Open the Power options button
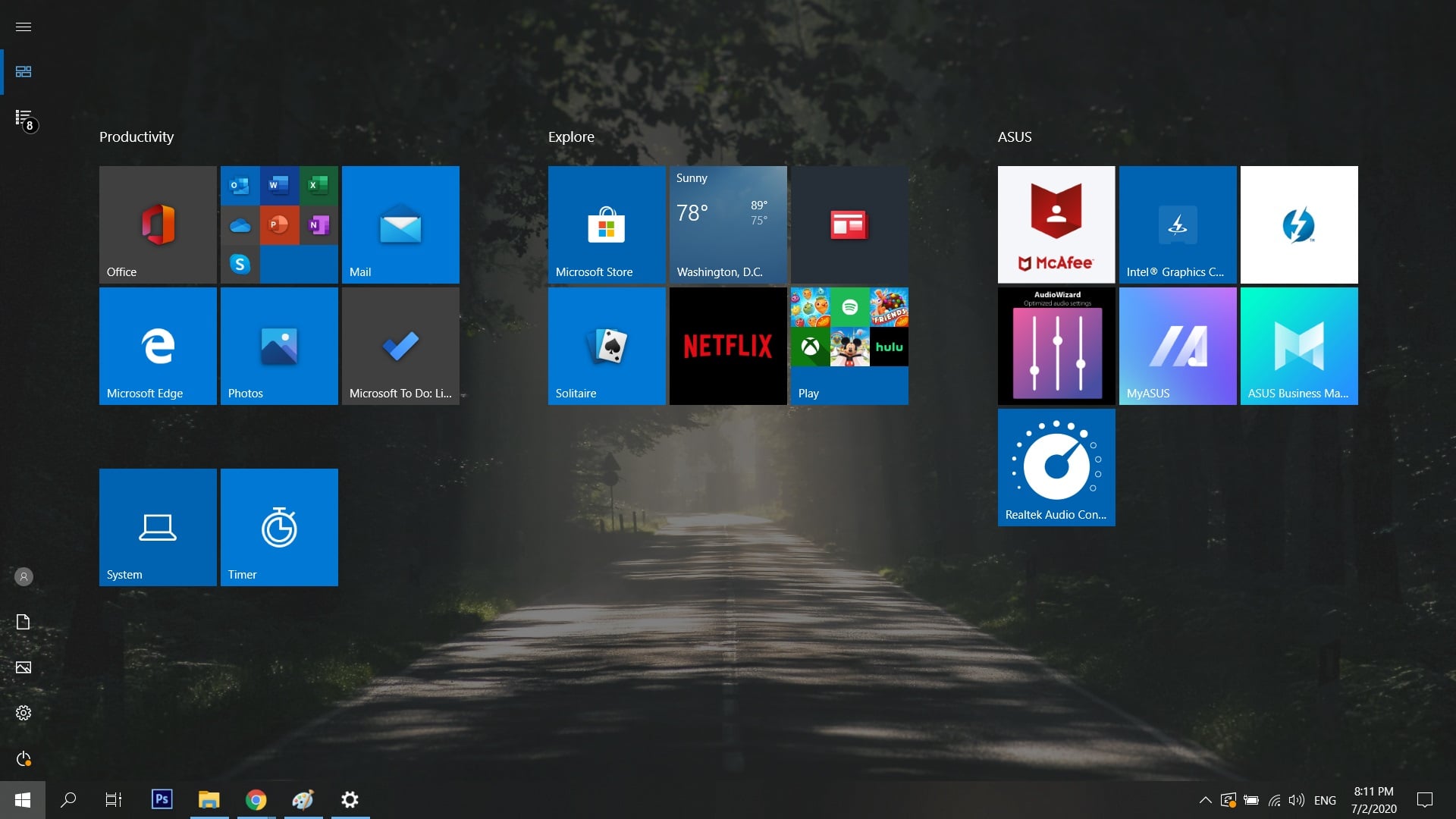Screen dimensions: 1456x819 click(x=24, y=758)
